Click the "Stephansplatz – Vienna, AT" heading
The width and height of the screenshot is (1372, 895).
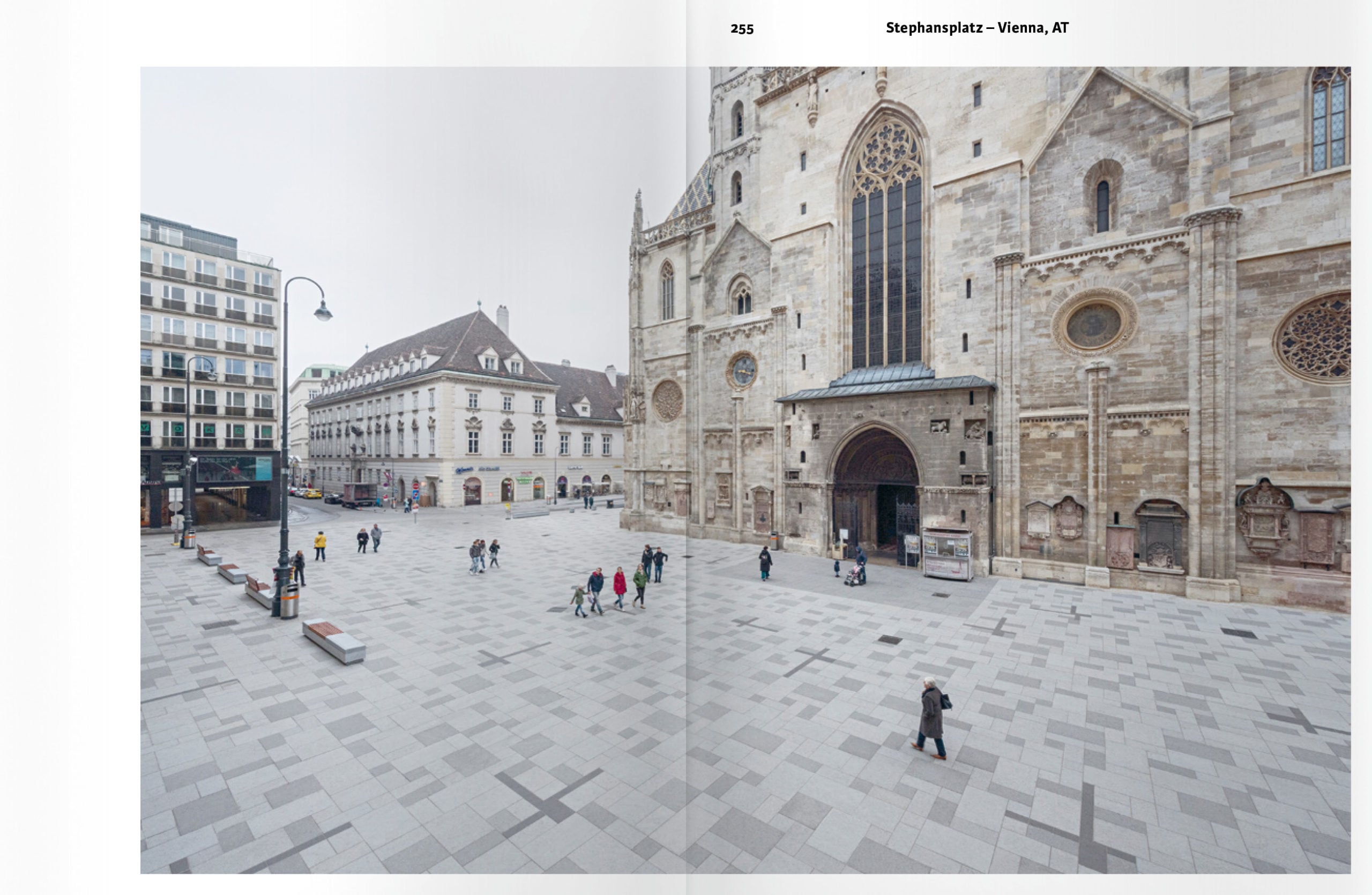pyautogui.click(x=976, y=28)
